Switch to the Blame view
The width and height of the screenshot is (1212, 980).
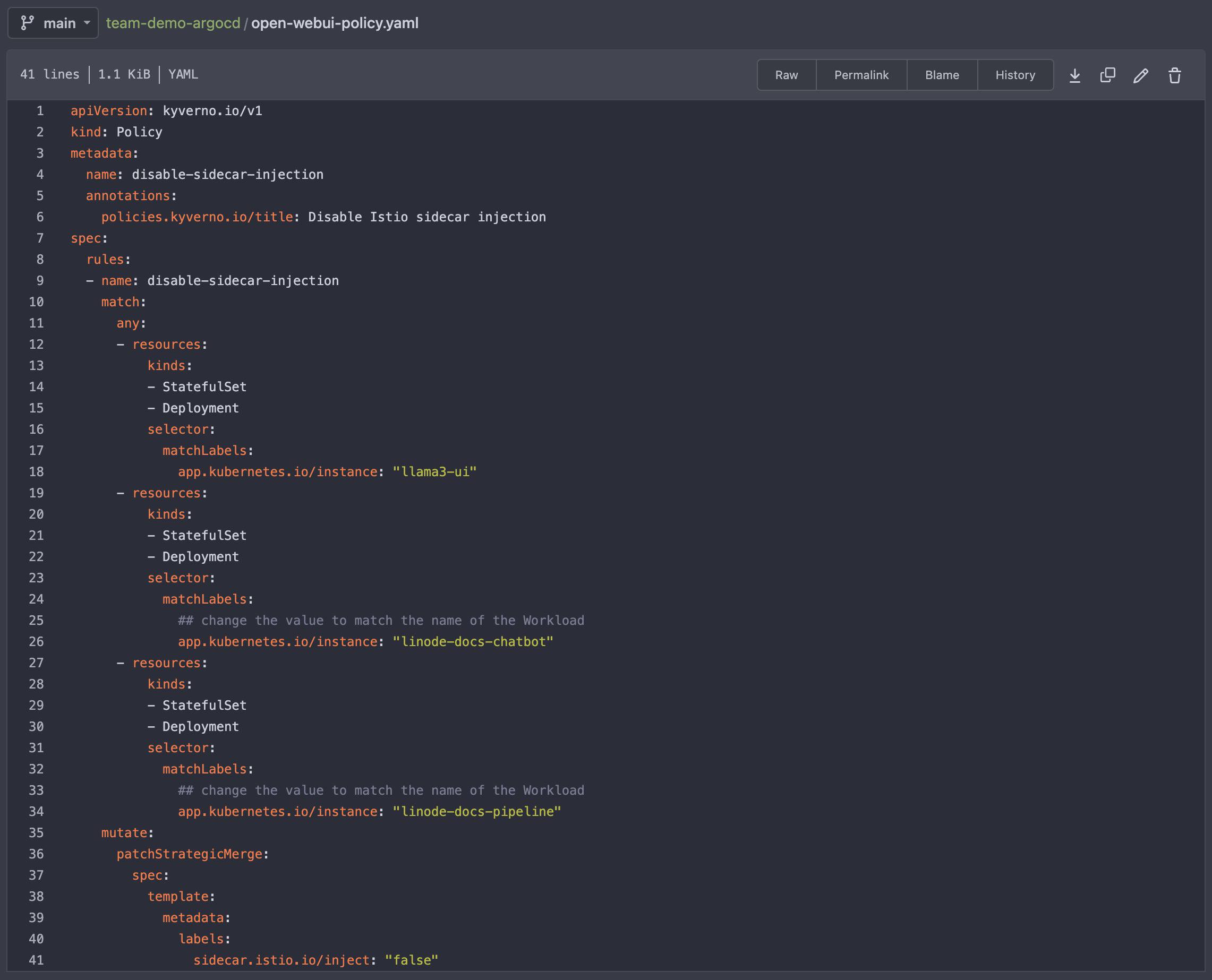[942, 74]
